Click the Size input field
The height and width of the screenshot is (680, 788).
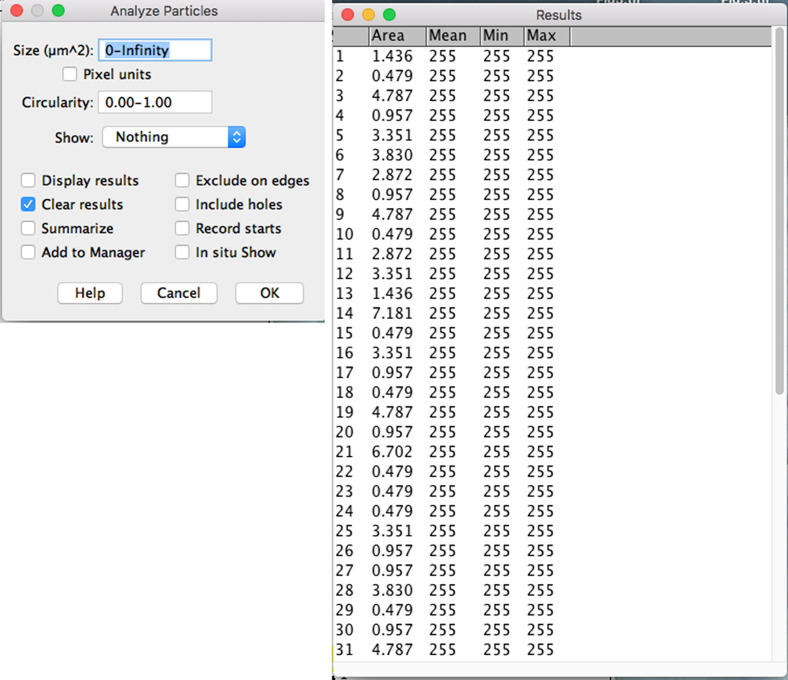click(154, 50)
